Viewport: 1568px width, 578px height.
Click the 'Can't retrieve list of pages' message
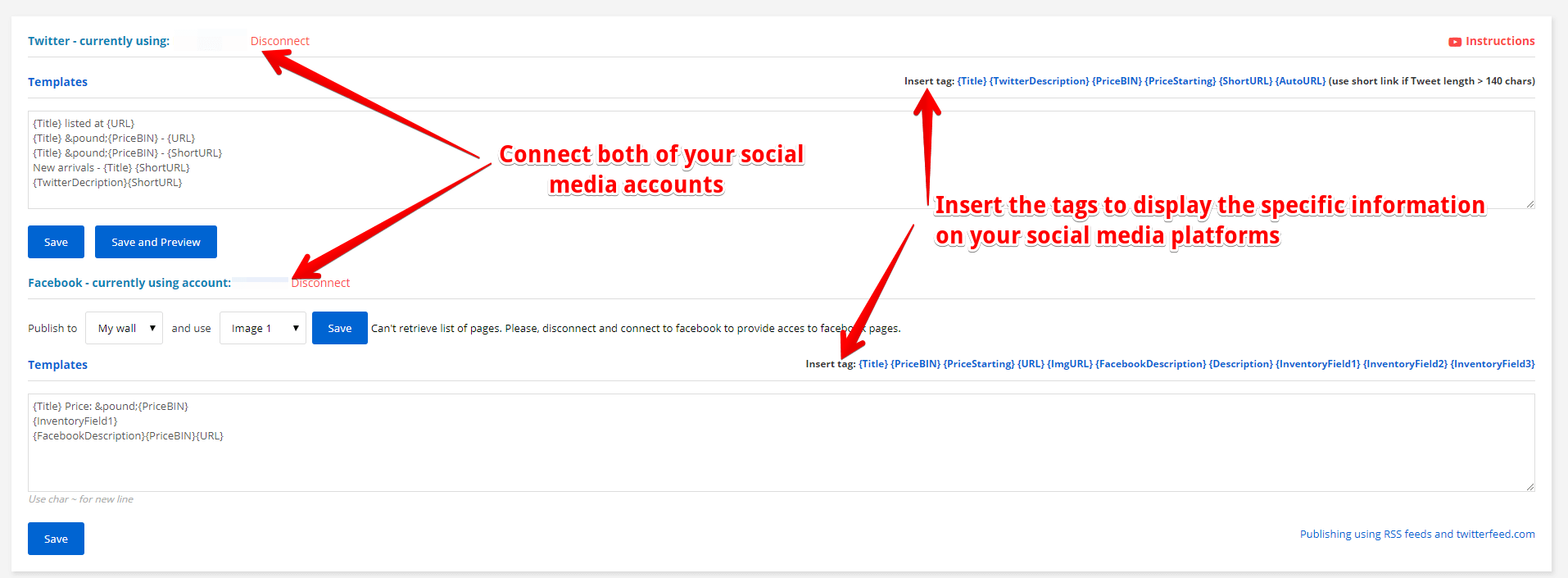tap(636, 328)
